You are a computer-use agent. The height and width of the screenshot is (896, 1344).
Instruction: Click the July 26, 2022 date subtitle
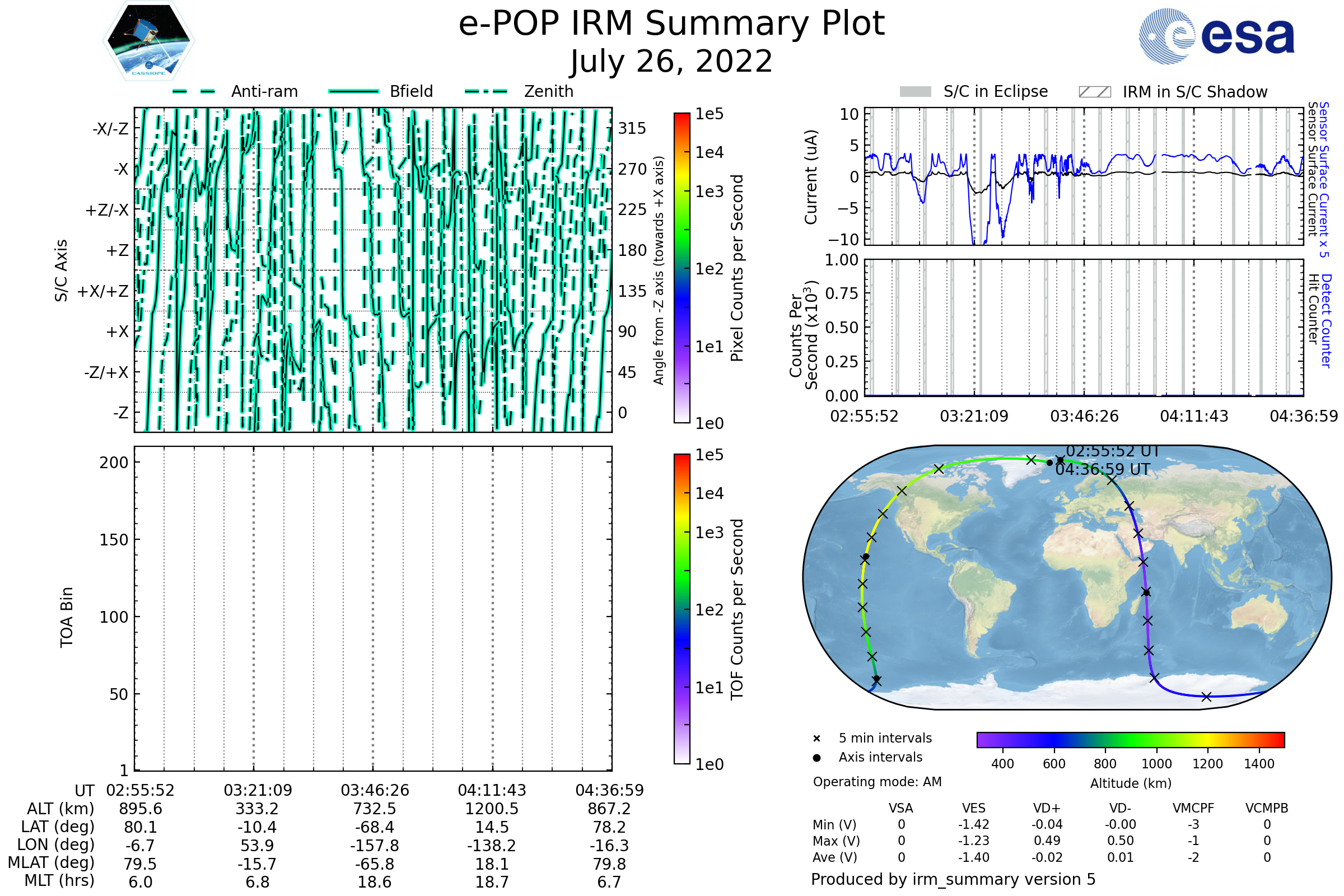pos(671,62)
